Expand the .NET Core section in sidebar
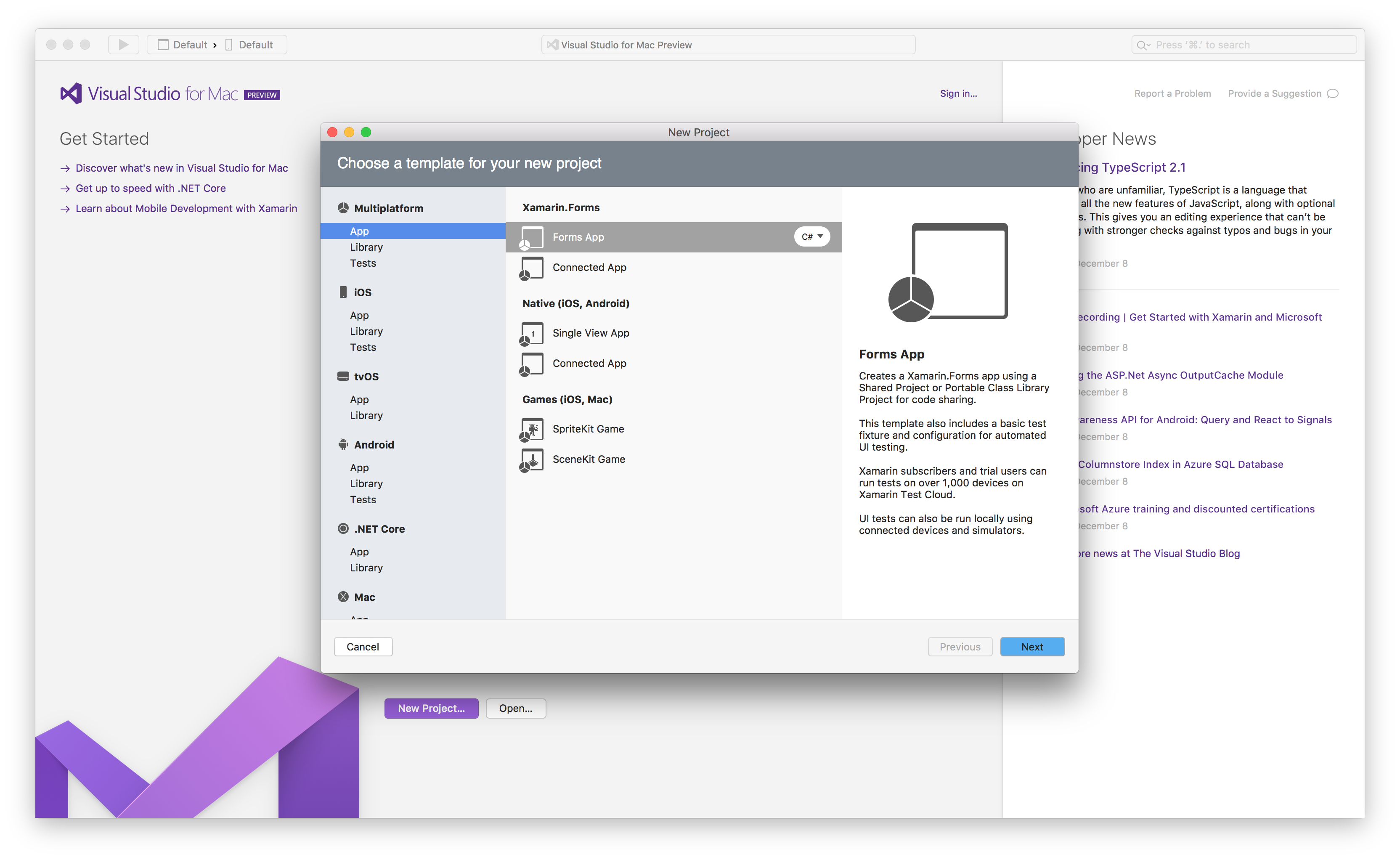This screenshot has height=860, width=1400. (378, 528)
